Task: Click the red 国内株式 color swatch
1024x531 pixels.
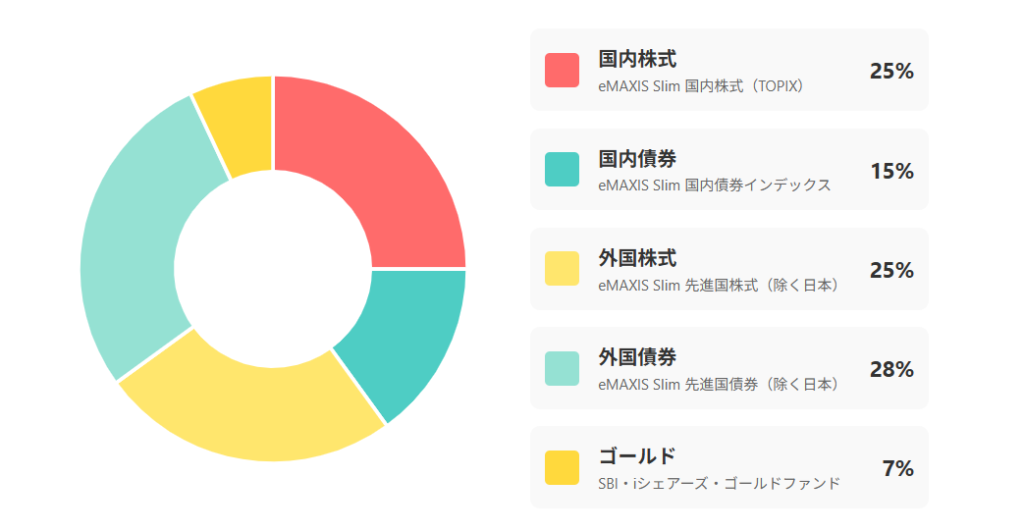Action: click(x=561, y=70)
